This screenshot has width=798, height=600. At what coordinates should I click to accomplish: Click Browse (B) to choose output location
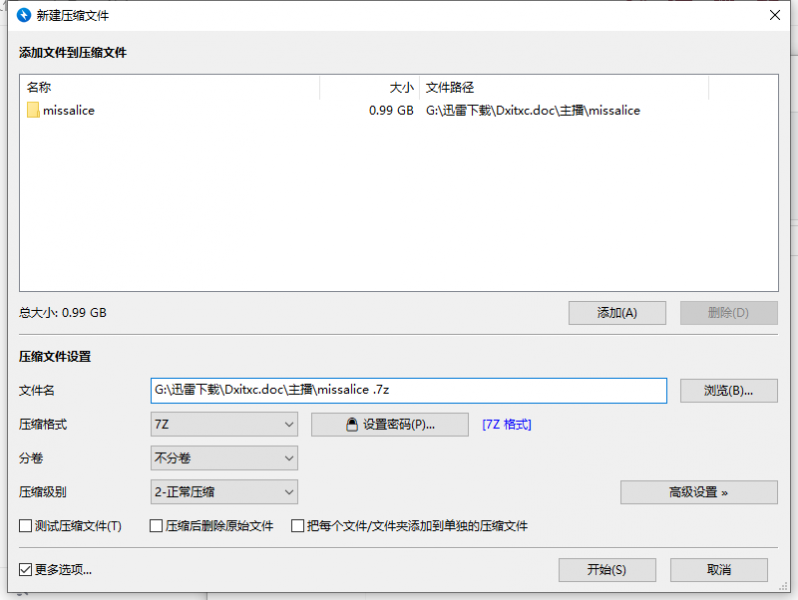click(x=728, y=390)
